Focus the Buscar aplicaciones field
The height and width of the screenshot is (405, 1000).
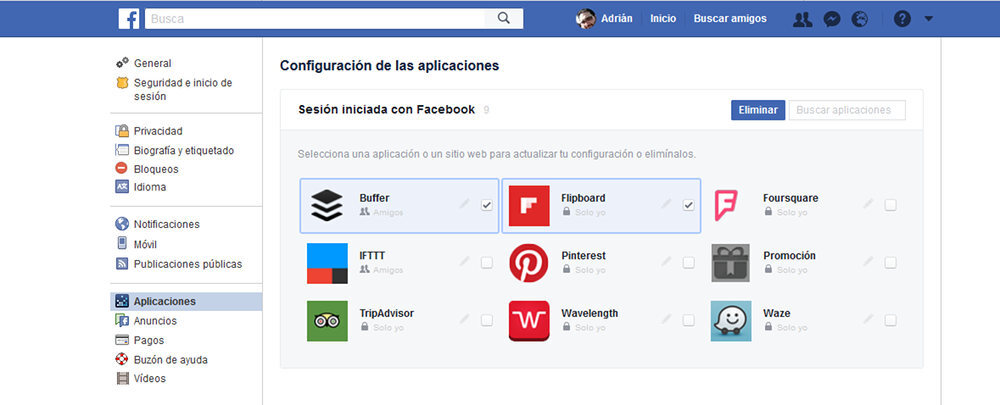pyautogui.click(x=847, y=110)
